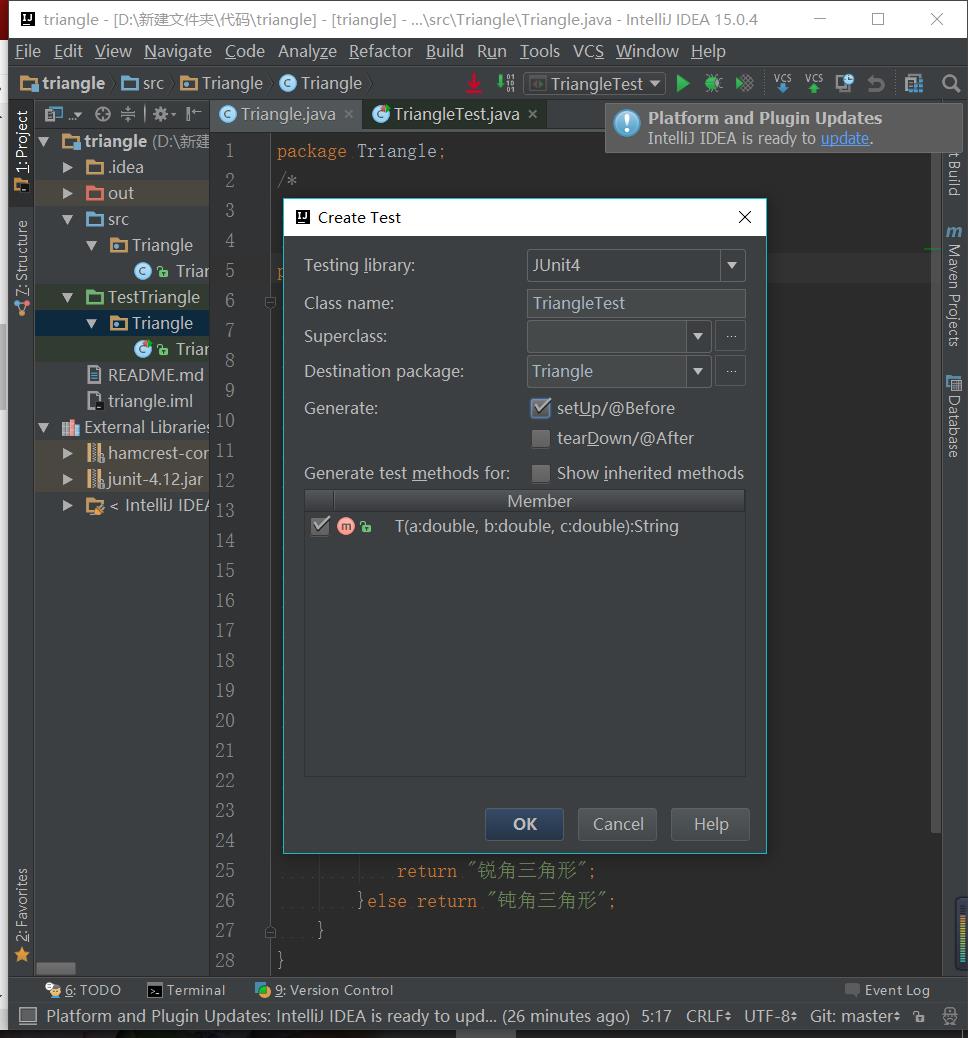The image size is (968, 1038).
Task: Expand the out folder
Action: 68,193
